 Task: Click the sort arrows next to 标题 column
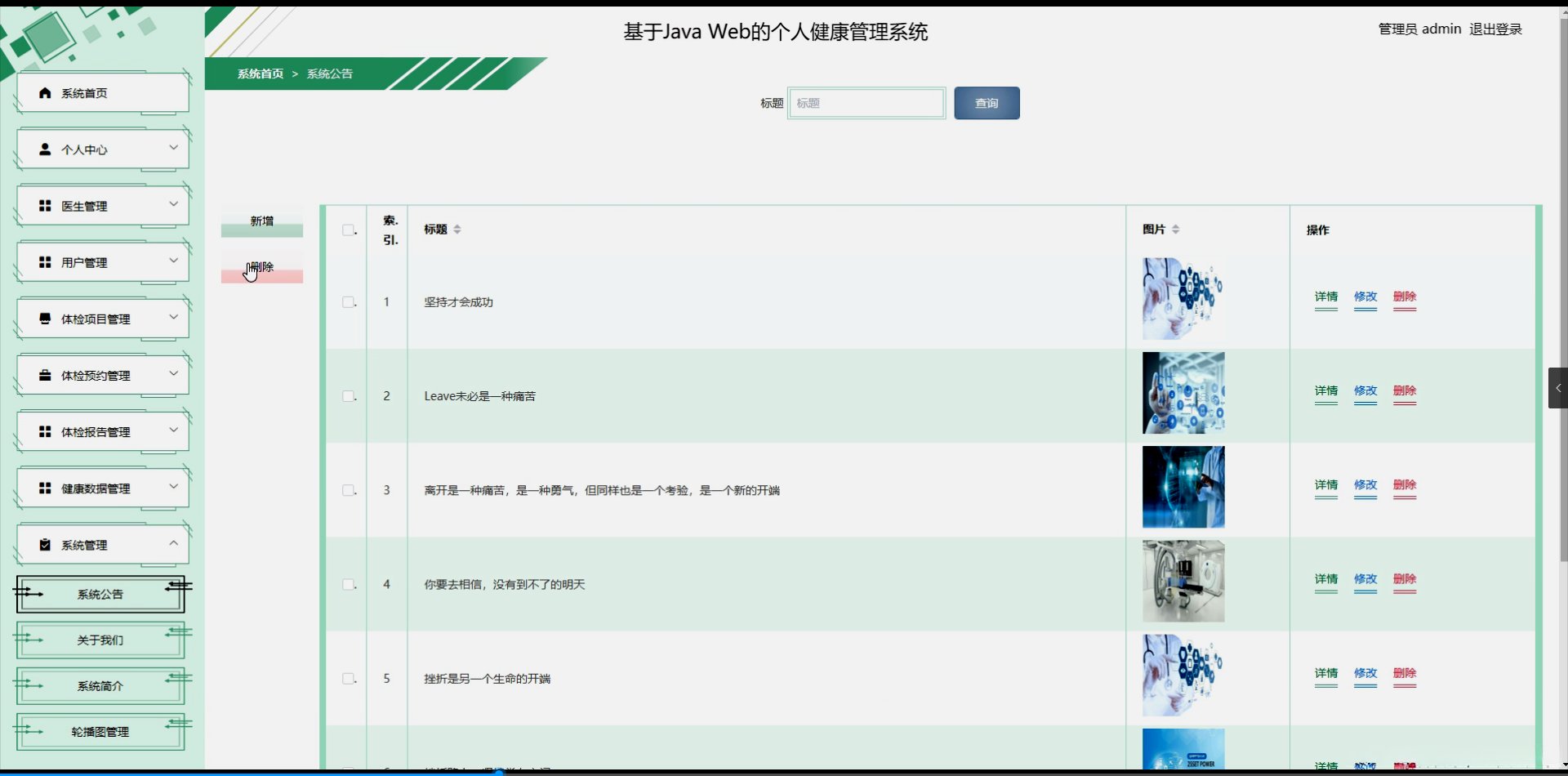click(x=457, y=230)
